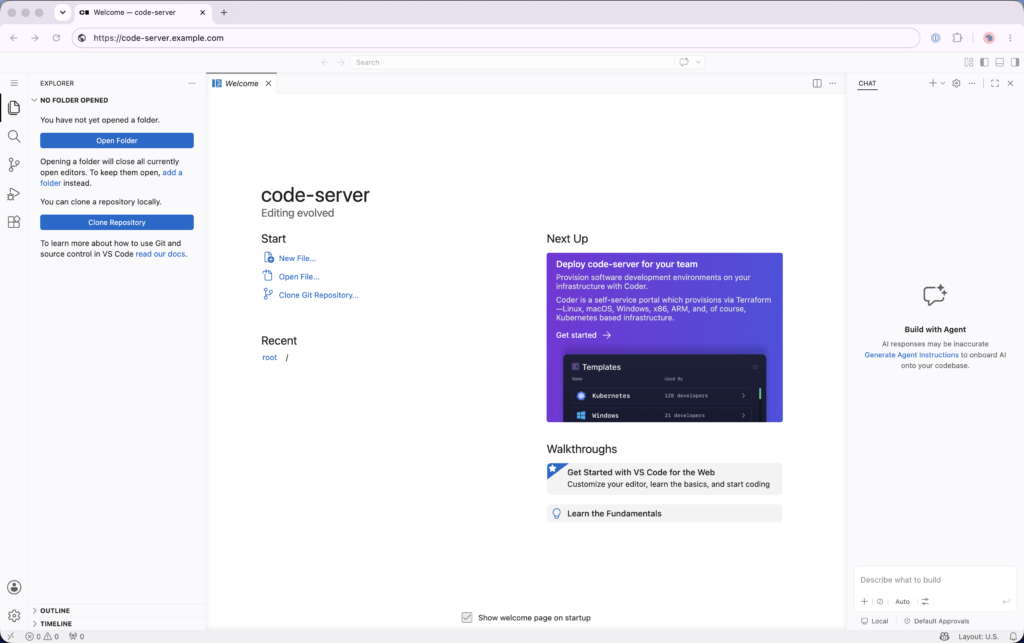Add context with plus in chat input
Screen dimensions: 1024x643
coord(864,601)
